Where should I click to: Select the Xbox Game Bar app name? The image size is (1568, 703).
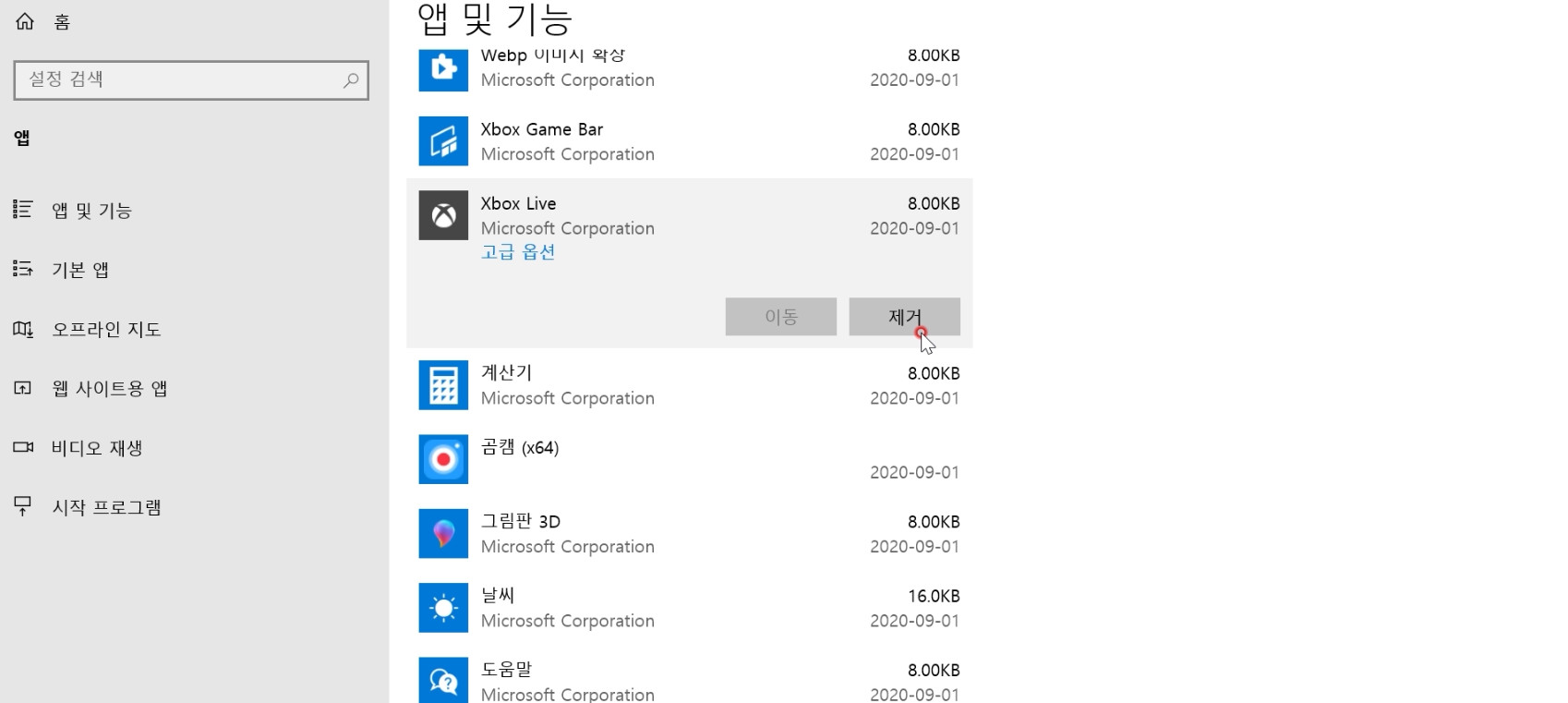tap(542, 129)
